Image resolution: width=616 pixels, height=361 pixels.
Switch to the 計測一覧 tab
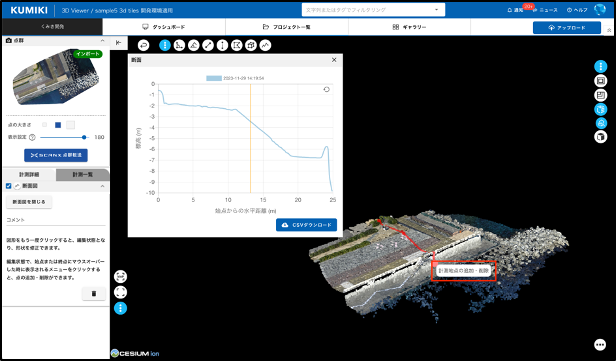(82, 174)
